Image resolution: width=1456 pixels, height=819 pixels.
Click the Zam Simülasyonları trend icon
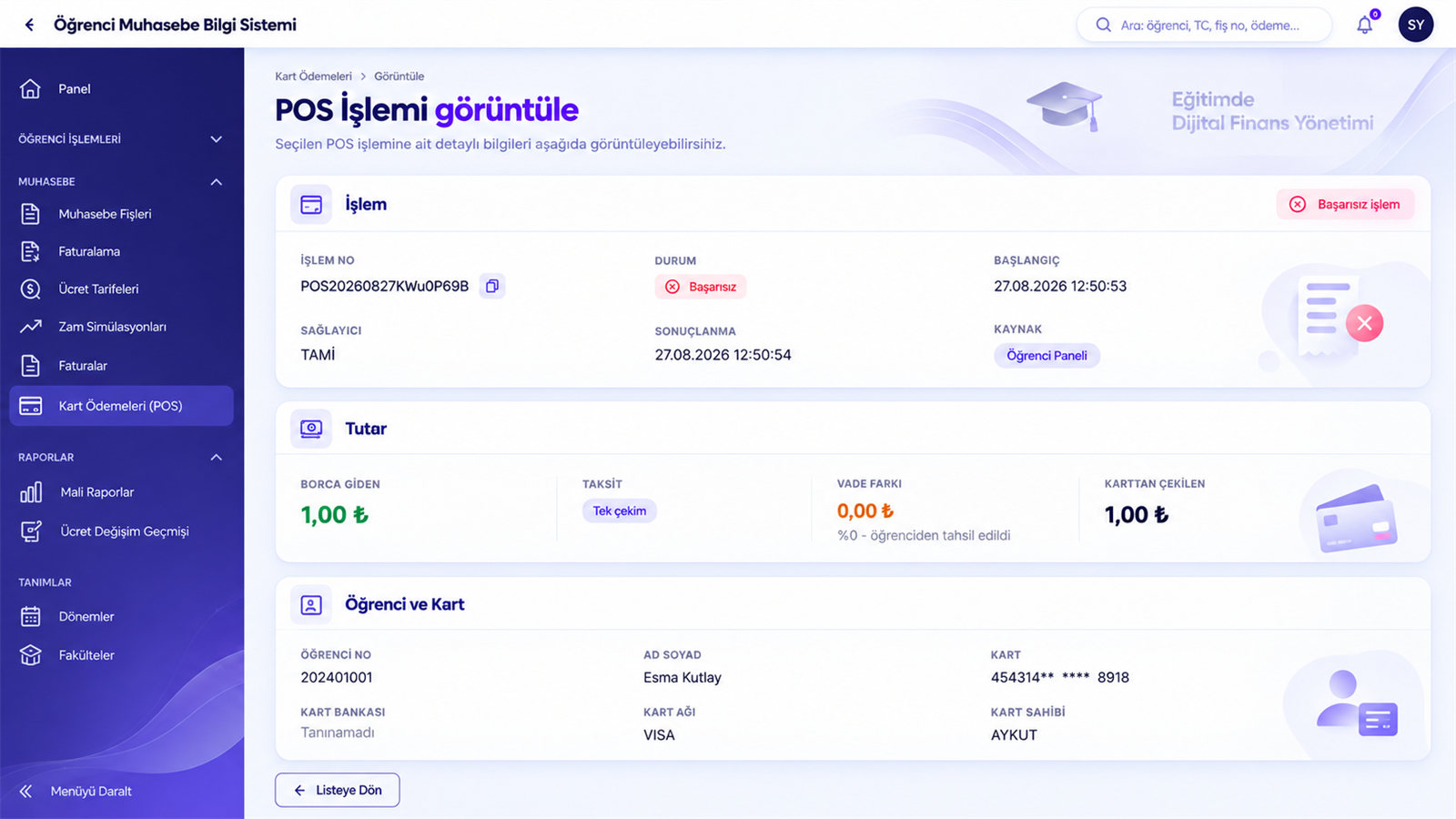[x=30, y=327]
